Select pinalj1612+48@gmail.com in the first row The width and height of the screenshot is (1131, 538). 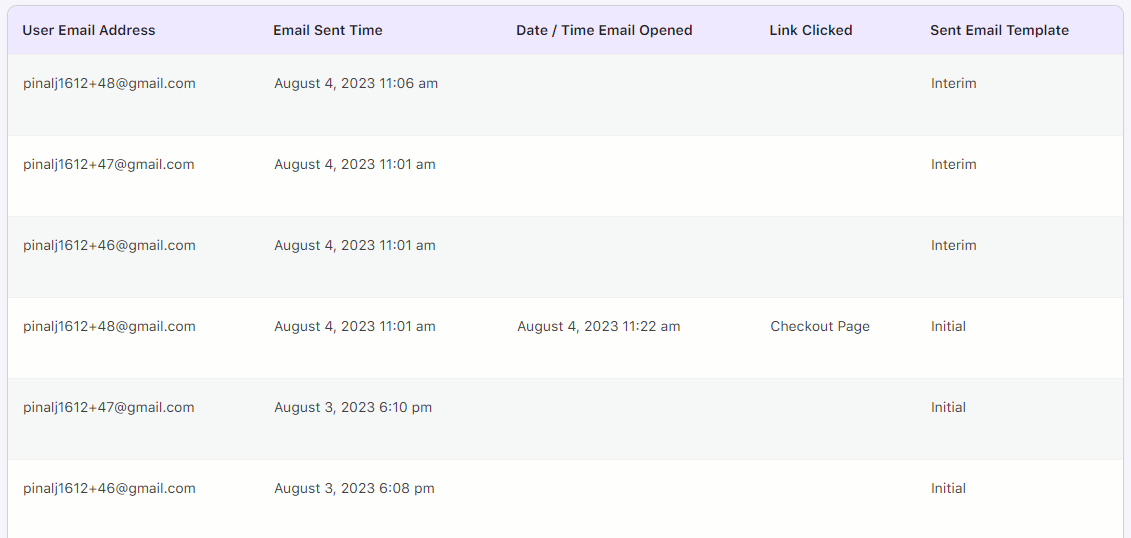tap(109, 84)
